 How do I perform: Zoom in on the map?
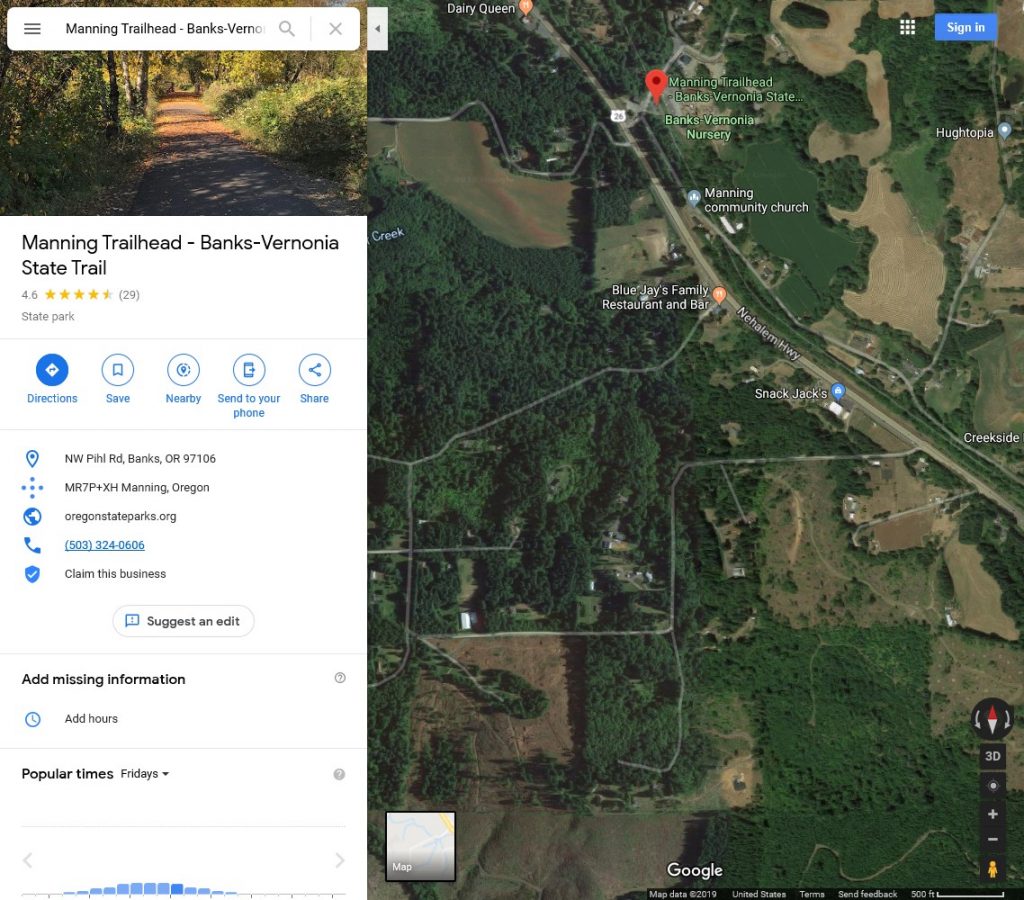pyautogui.click(x=993, y=814)
